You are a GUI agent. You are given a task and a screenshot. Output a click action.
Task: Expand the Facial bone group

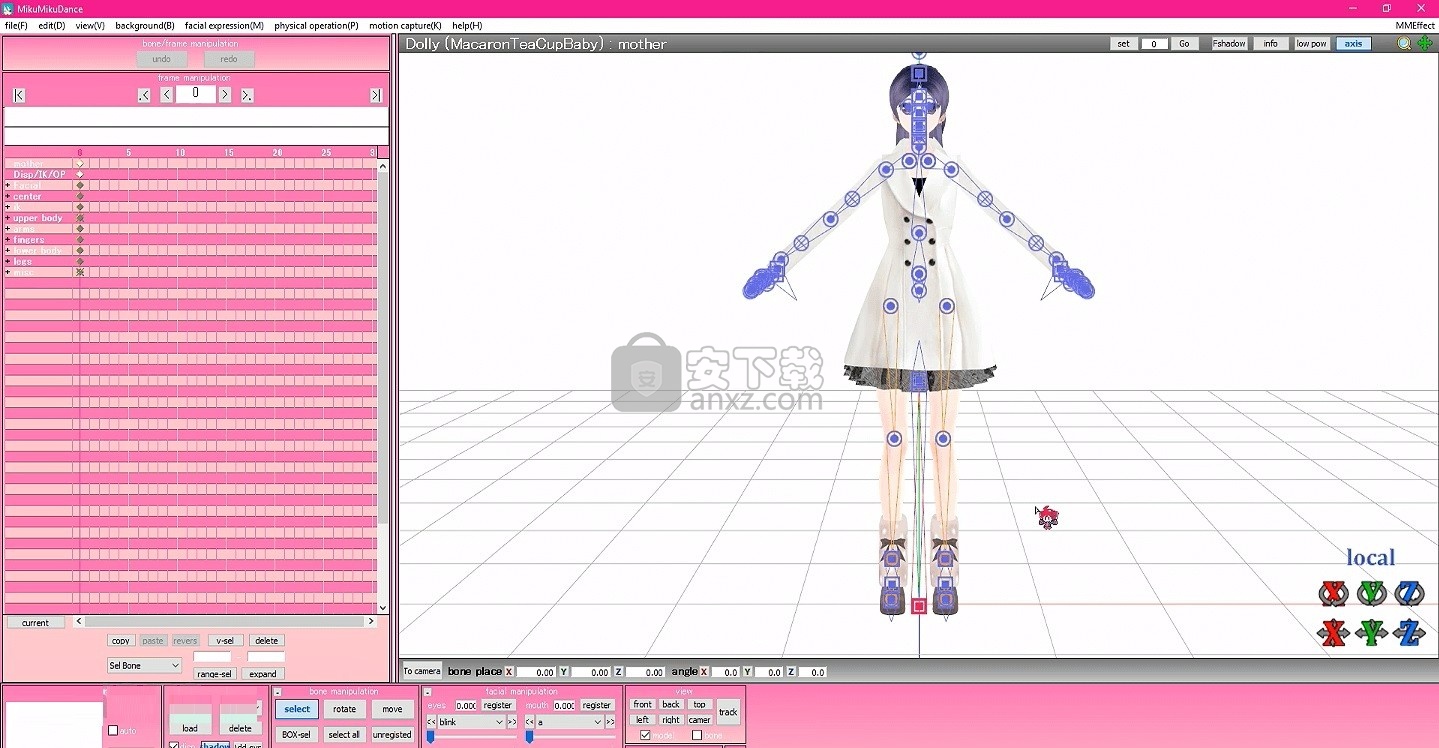click(x=8, y=185)
